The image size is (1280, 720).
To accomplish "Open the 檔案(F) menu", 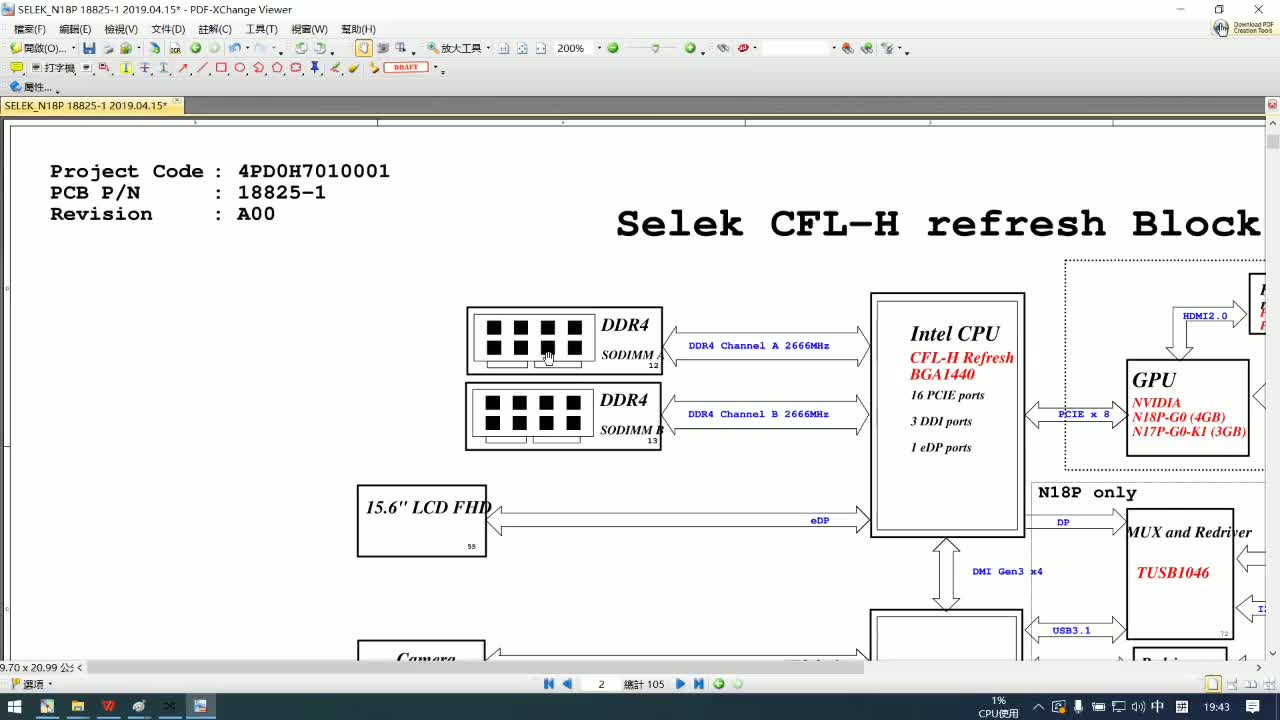I will [x=29, y=29].
